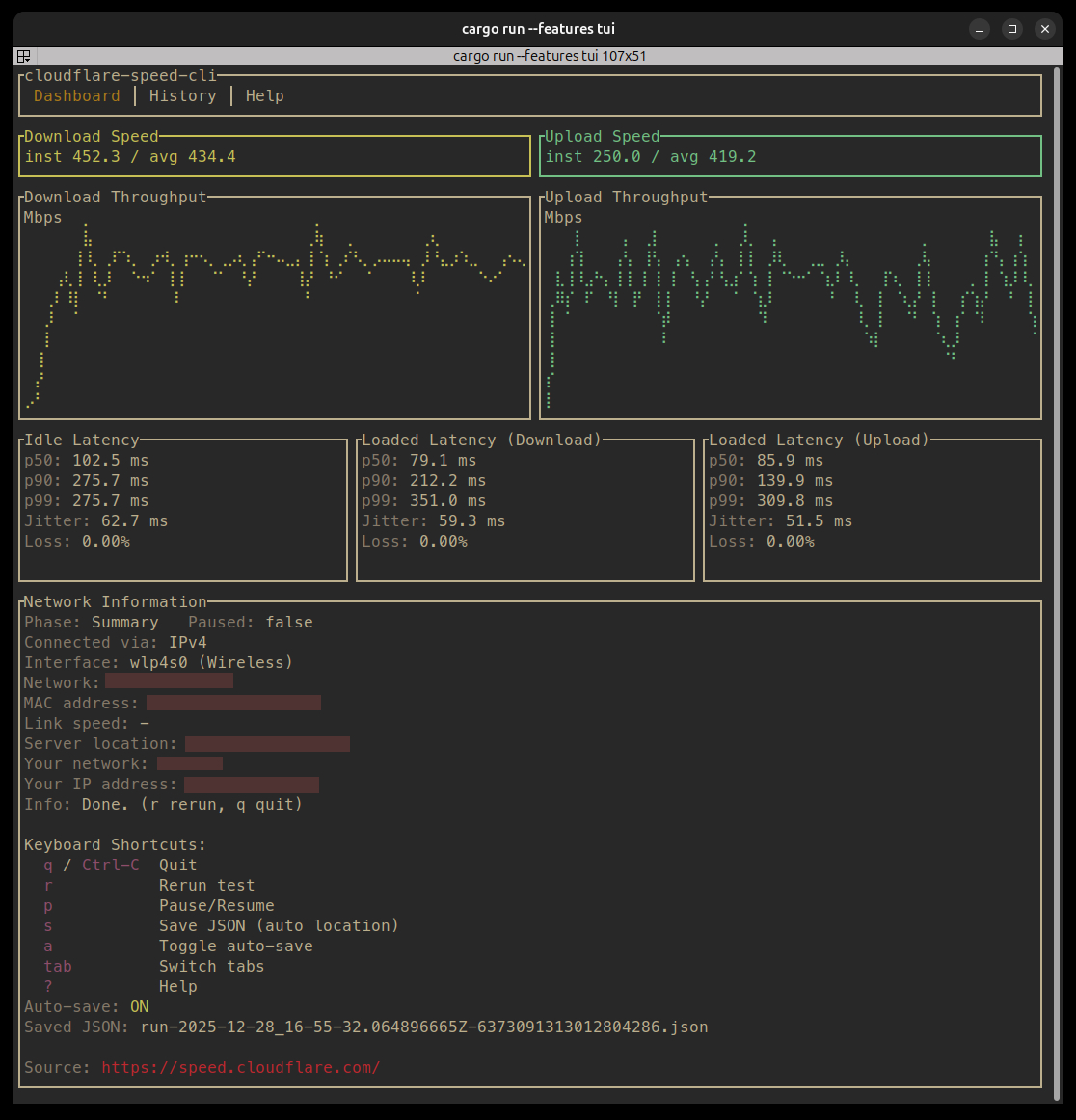This screenshot has height=1120, width=1076.
Task: Click the Toggle auto-save shortcut entry
Action: click(x=235, y=946)
